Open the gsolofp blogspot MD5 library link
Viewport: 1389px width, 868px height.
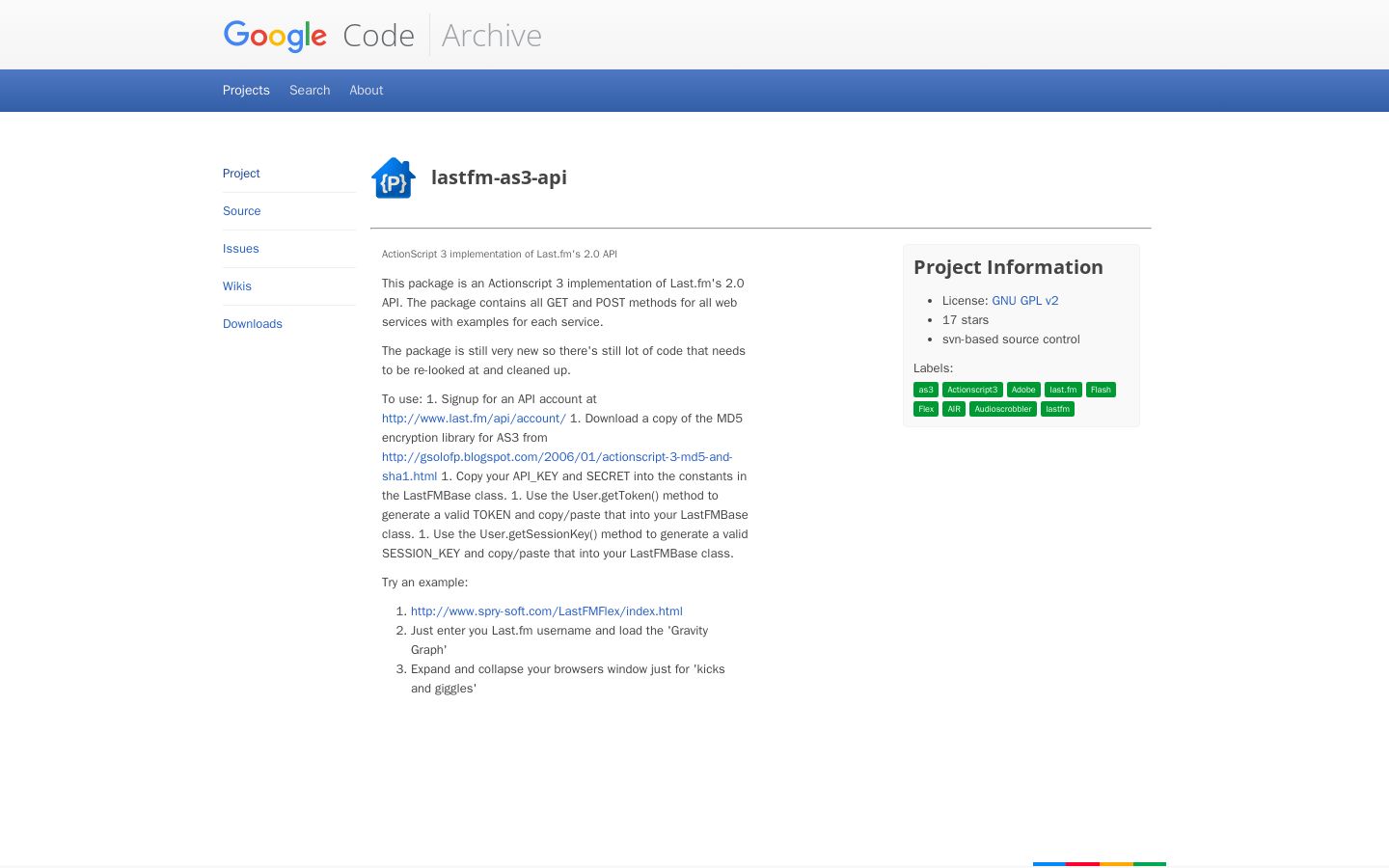coord(557,467)
